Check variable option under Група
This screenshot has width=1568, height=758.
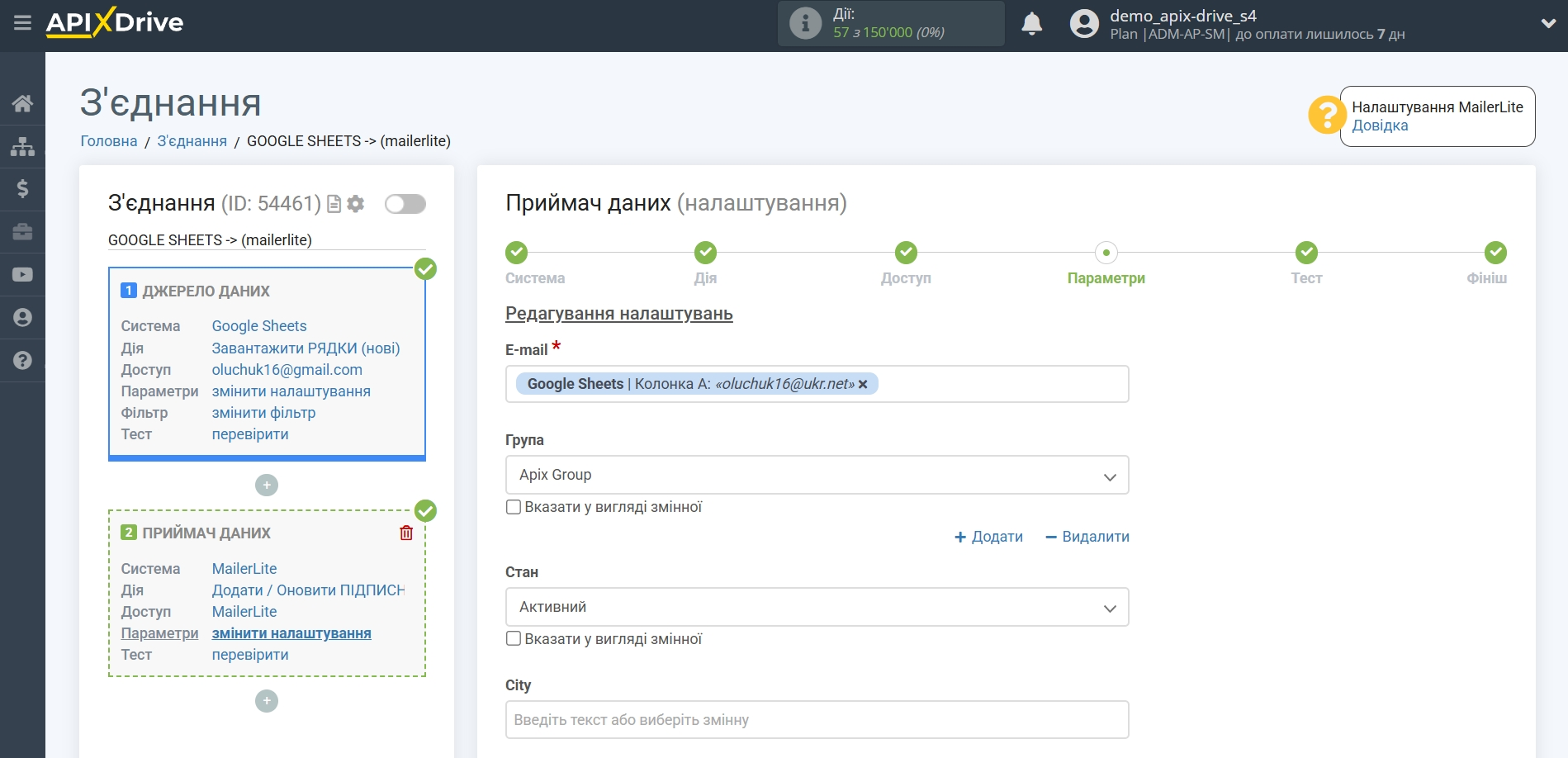(x=514, y=507)
